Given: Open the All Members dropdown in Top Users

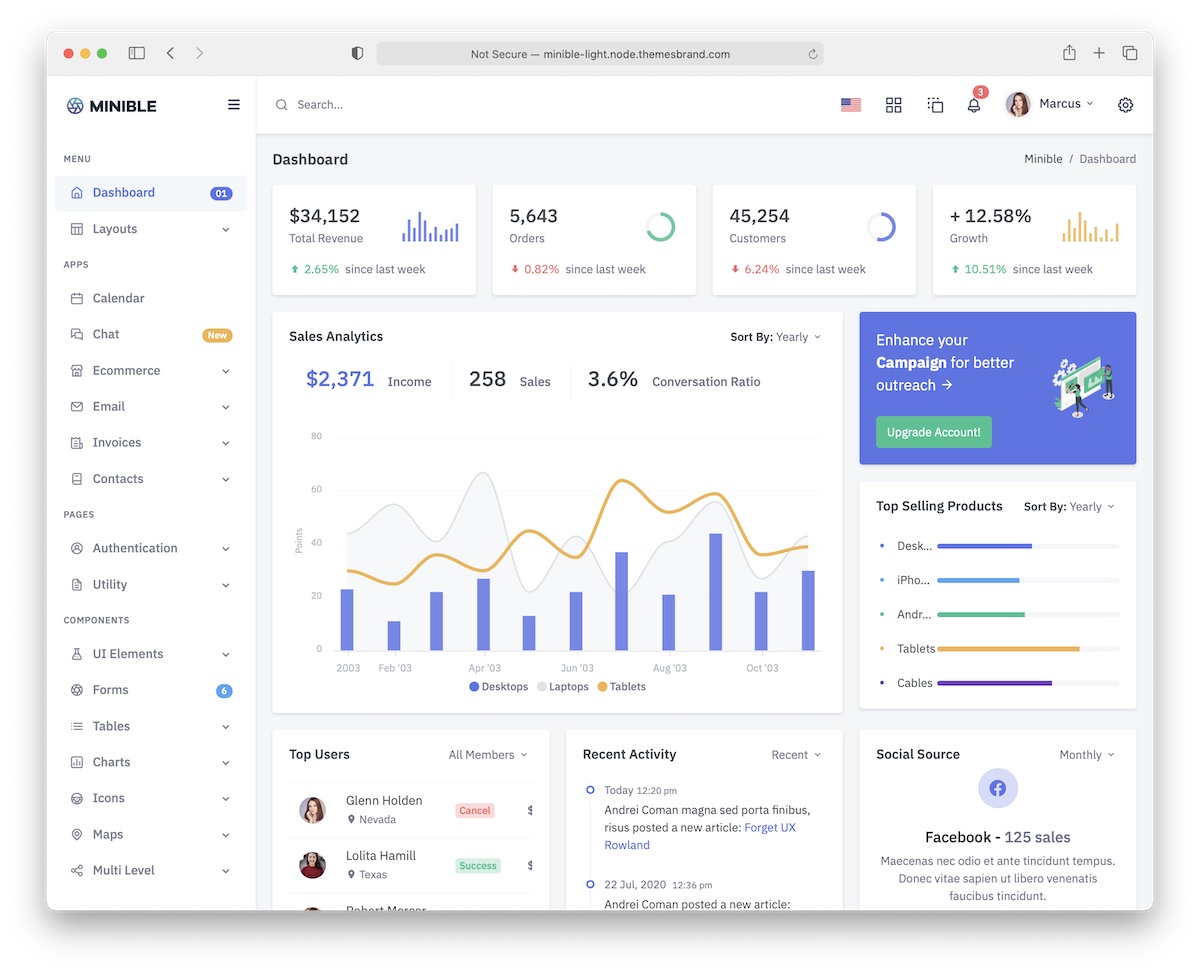Looking at the screenshot, I should [x=487, y=754].
